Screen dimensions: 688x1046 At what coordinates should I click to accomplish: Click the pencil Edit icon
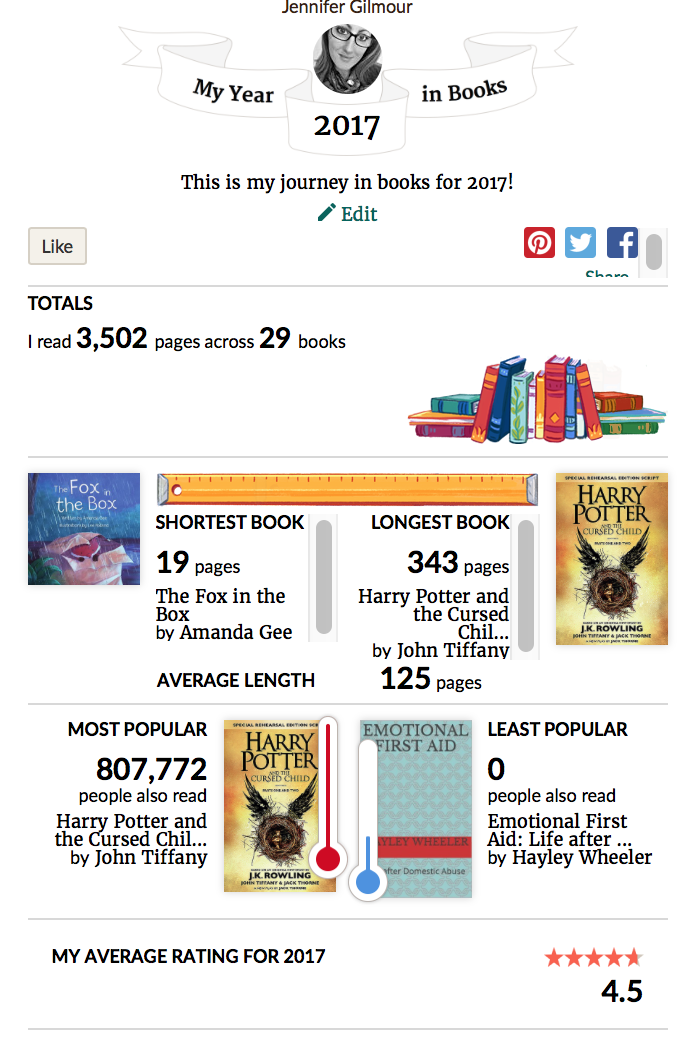coord(326,213)
